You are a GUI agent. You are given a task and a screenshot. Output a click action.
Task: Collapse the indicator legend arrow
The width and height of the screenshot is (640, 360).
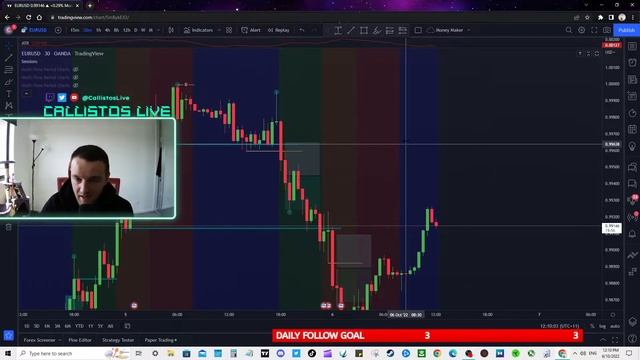coord(27,93)
